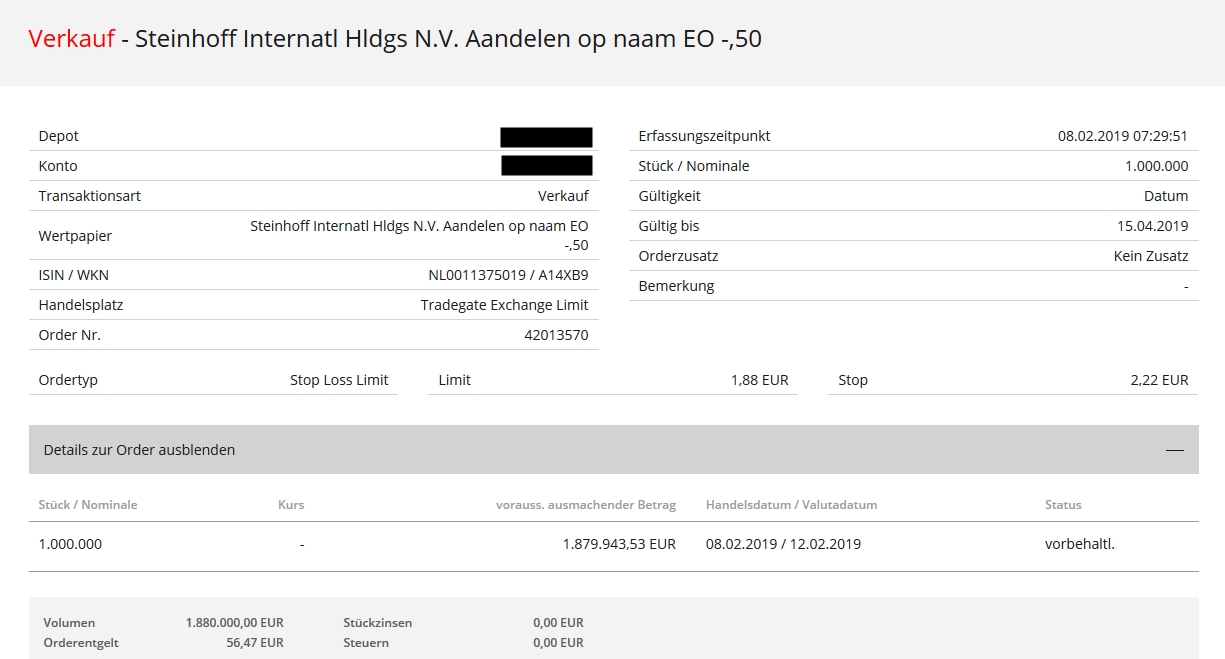Click the ISIN / WKN label
1225x659 pixels.
pyautogui.click(x=73, y=275)
